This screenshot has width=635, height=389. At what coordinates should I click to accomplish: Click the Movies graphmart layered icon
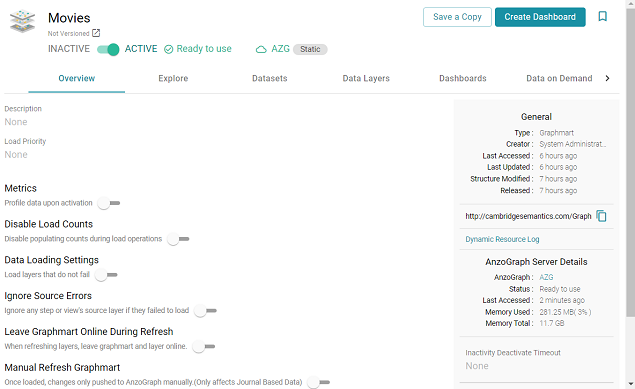(x=22, y=21)
